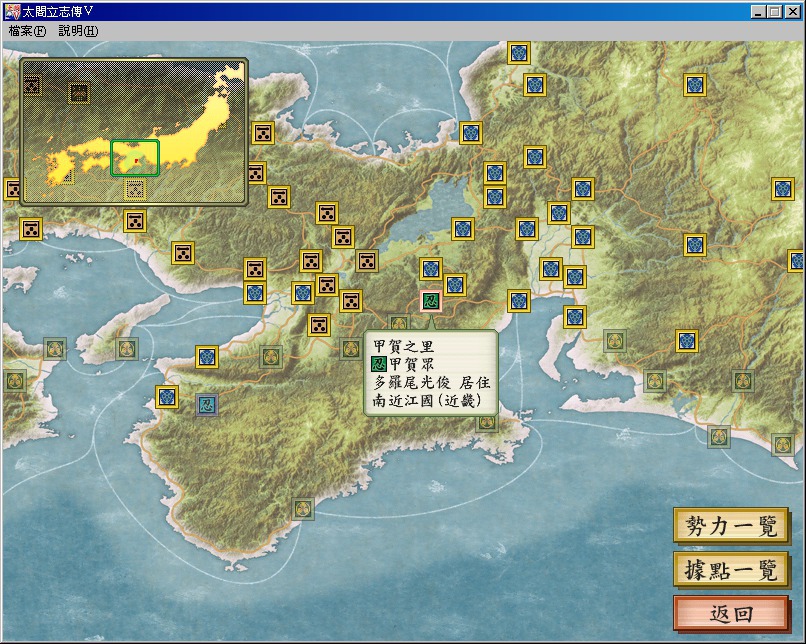Open the 據點一覽 stronghold list
Viewport: 806px width, 644px height.
point(731,570)
